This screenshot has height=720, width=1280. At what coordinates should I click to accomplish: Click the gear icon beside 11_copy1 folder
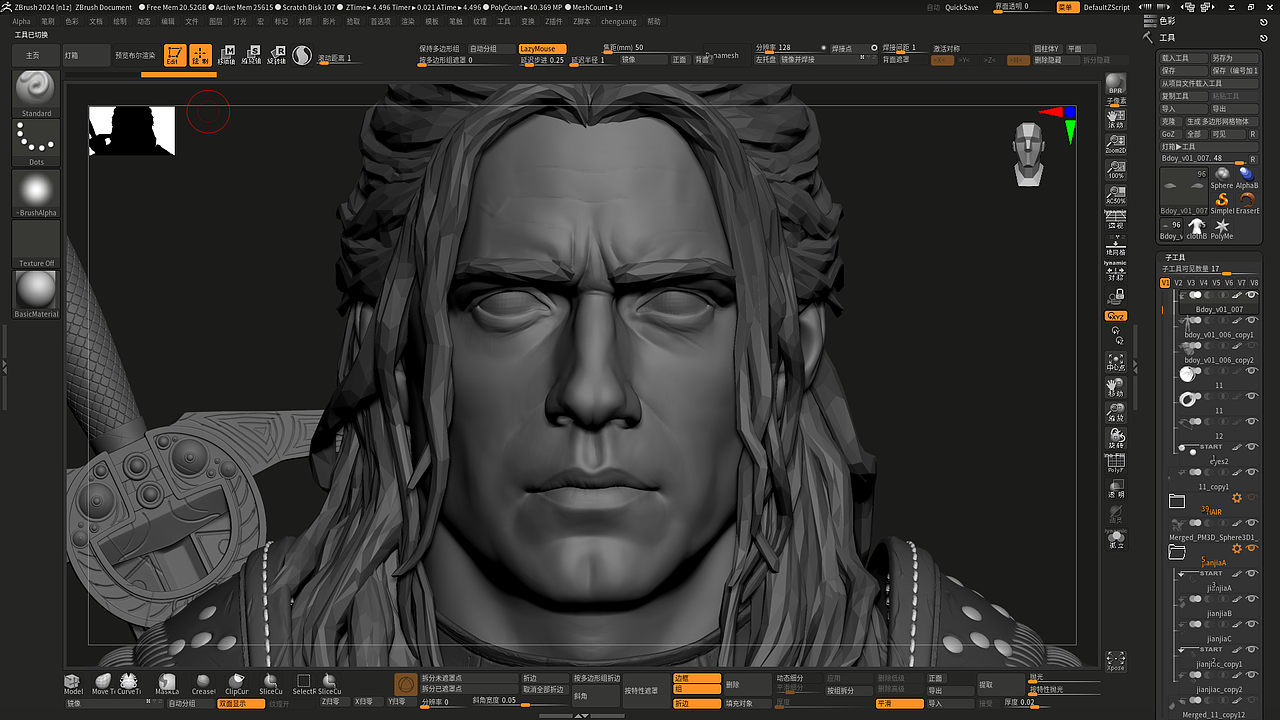1237,498
